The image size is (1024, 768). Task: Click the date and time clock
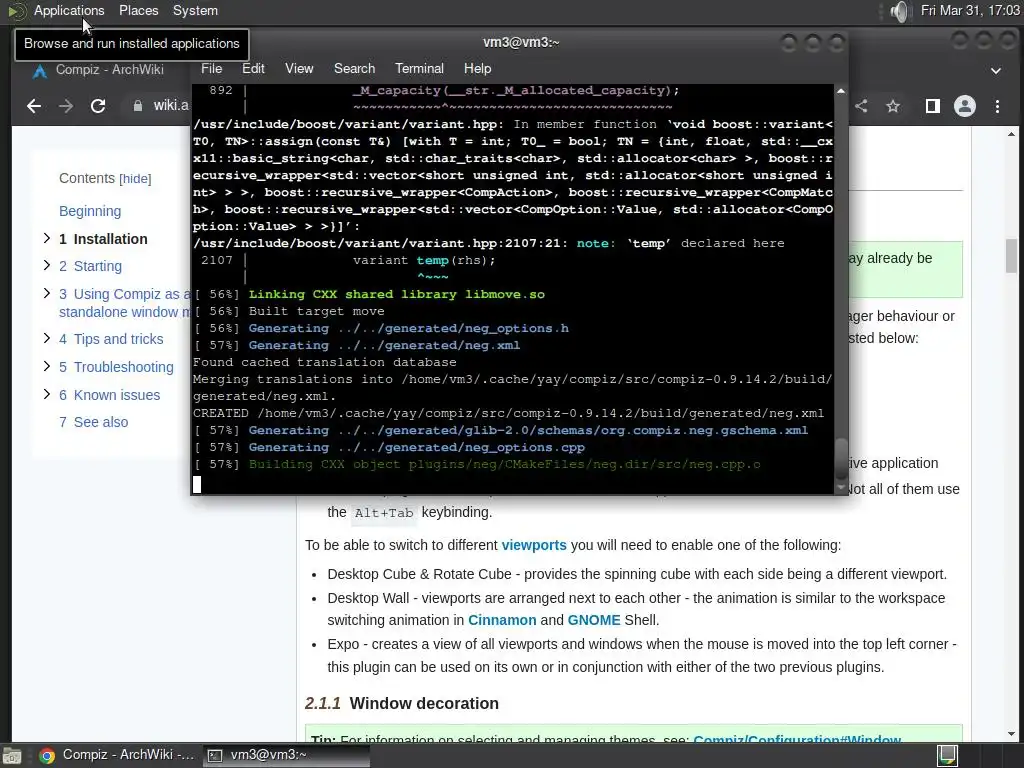coord(969,10)
